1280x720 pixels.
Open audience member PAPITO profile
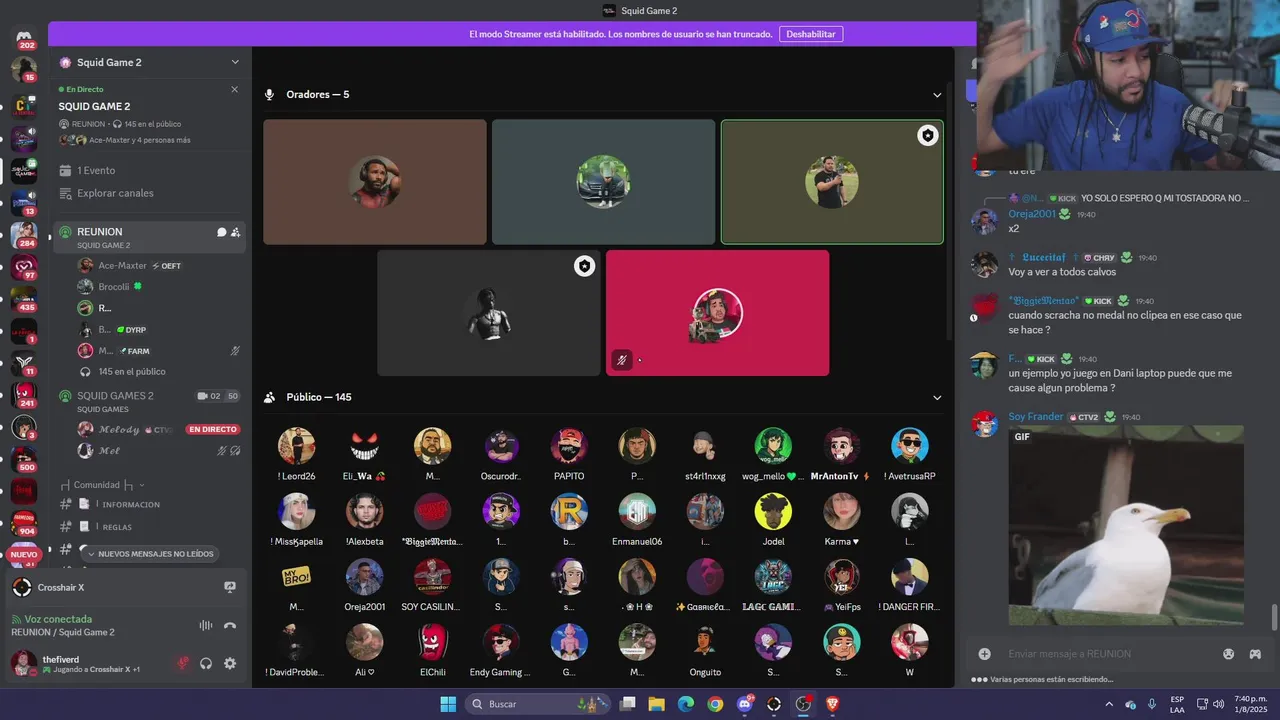tap(569, 454)
